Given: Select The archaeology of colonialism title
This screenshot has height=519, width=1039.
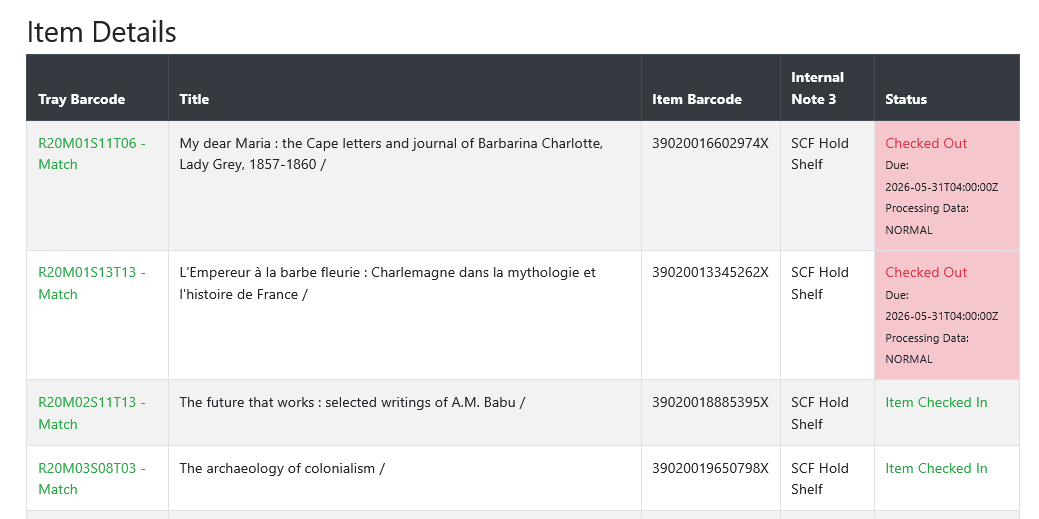Looking at the screenshot, I should 282,468.
